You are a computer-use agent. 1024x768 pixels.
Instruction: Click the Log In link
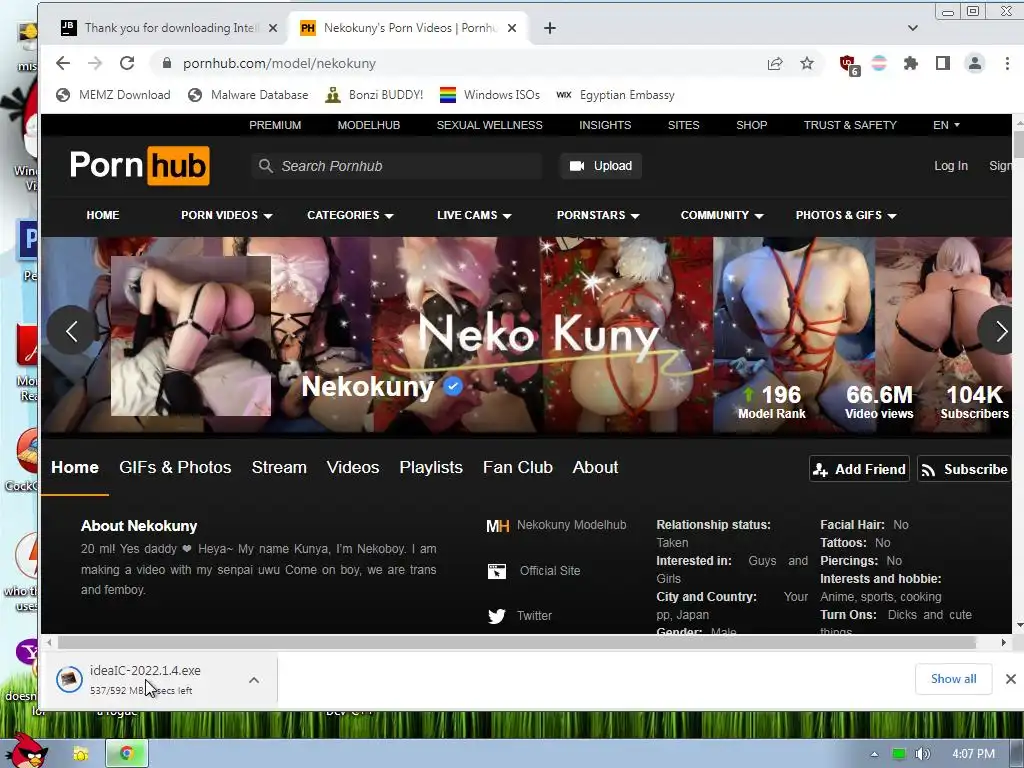951,166
